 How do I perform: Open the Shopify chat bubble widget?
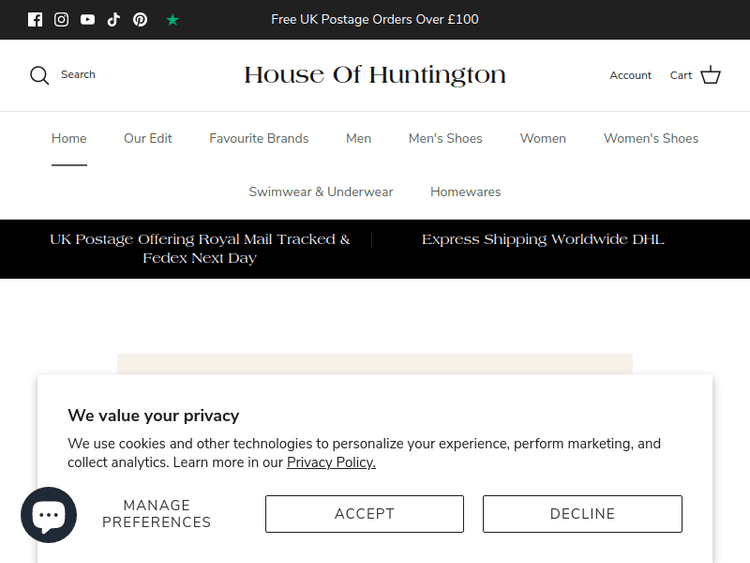49,515
